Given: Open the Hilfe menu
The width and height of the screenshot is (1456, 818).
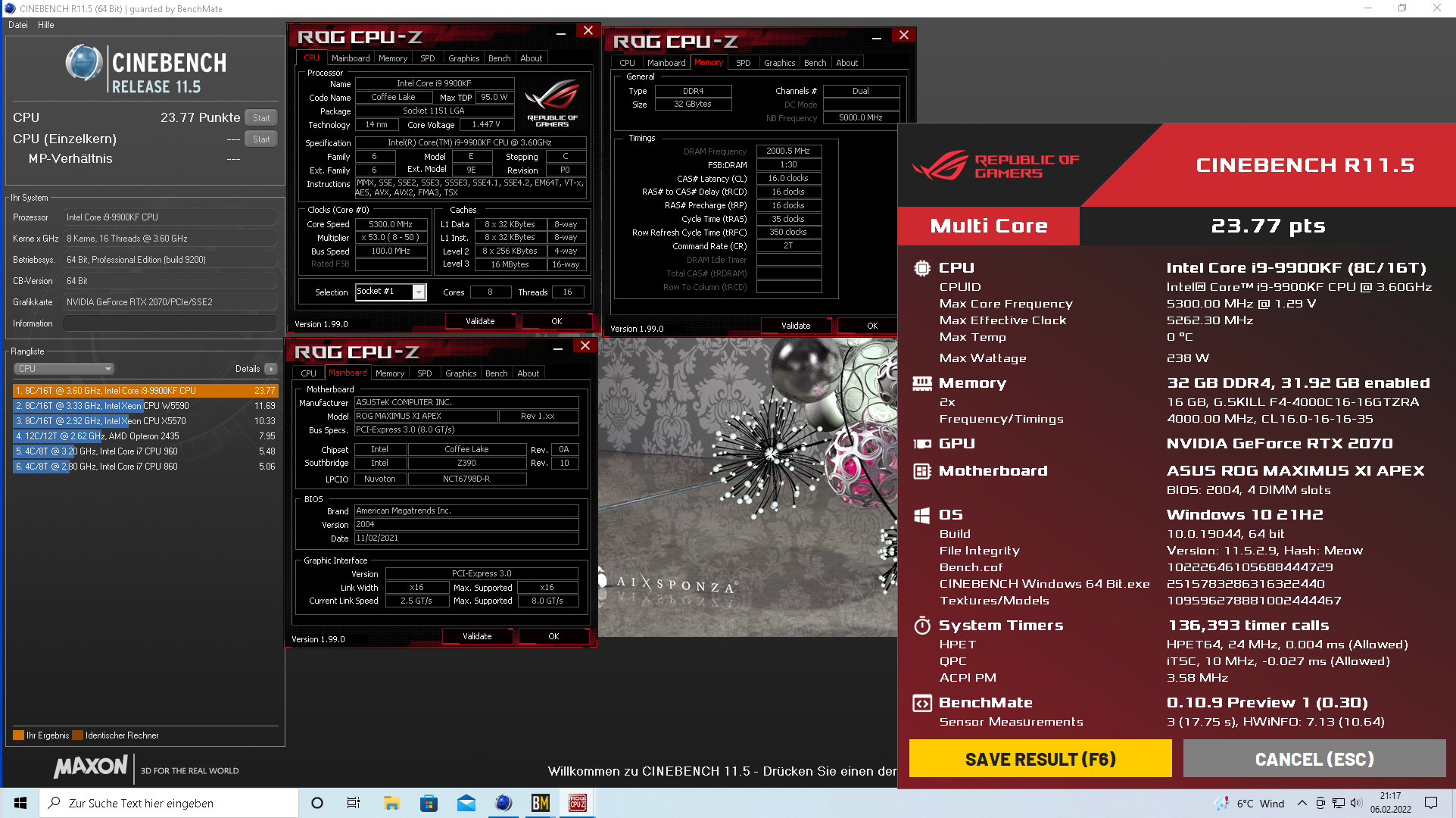Looking at the screenshot, I should tap(46, 25).
